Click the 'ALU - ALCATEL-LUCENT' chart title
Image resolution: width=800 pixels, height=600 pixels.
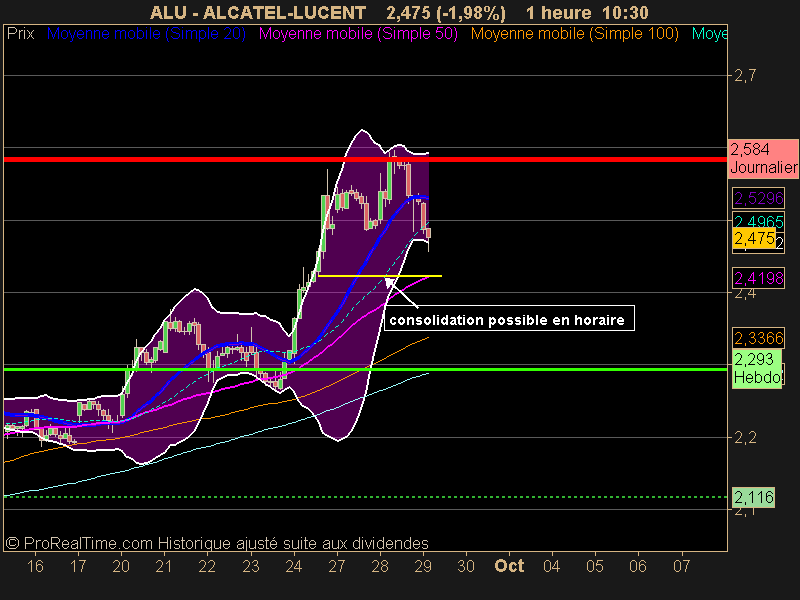coord(258,12)
